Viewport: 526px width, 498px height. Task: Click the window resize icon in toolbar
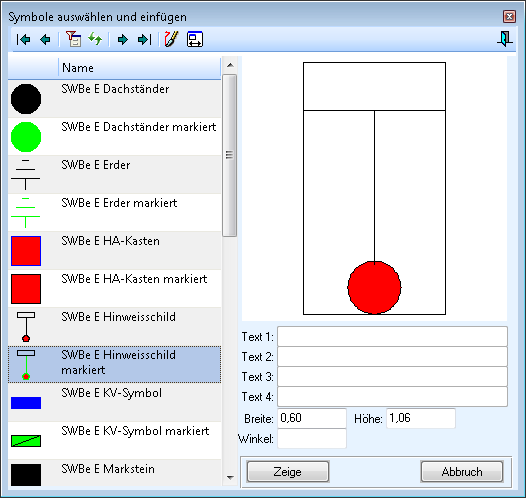pos(195,39)
